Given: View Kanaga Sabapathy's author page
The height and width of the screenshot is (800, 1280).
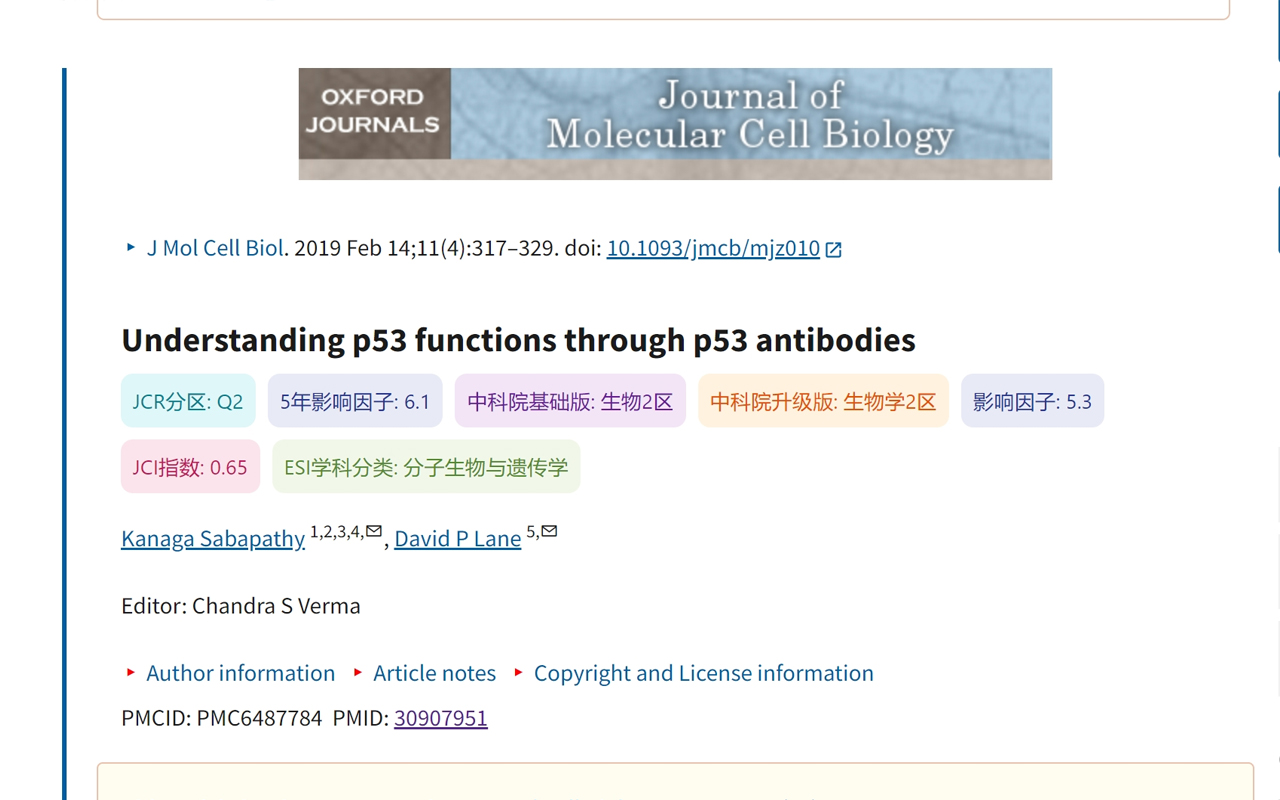Looking at the screenshot, I should (212, 538).
